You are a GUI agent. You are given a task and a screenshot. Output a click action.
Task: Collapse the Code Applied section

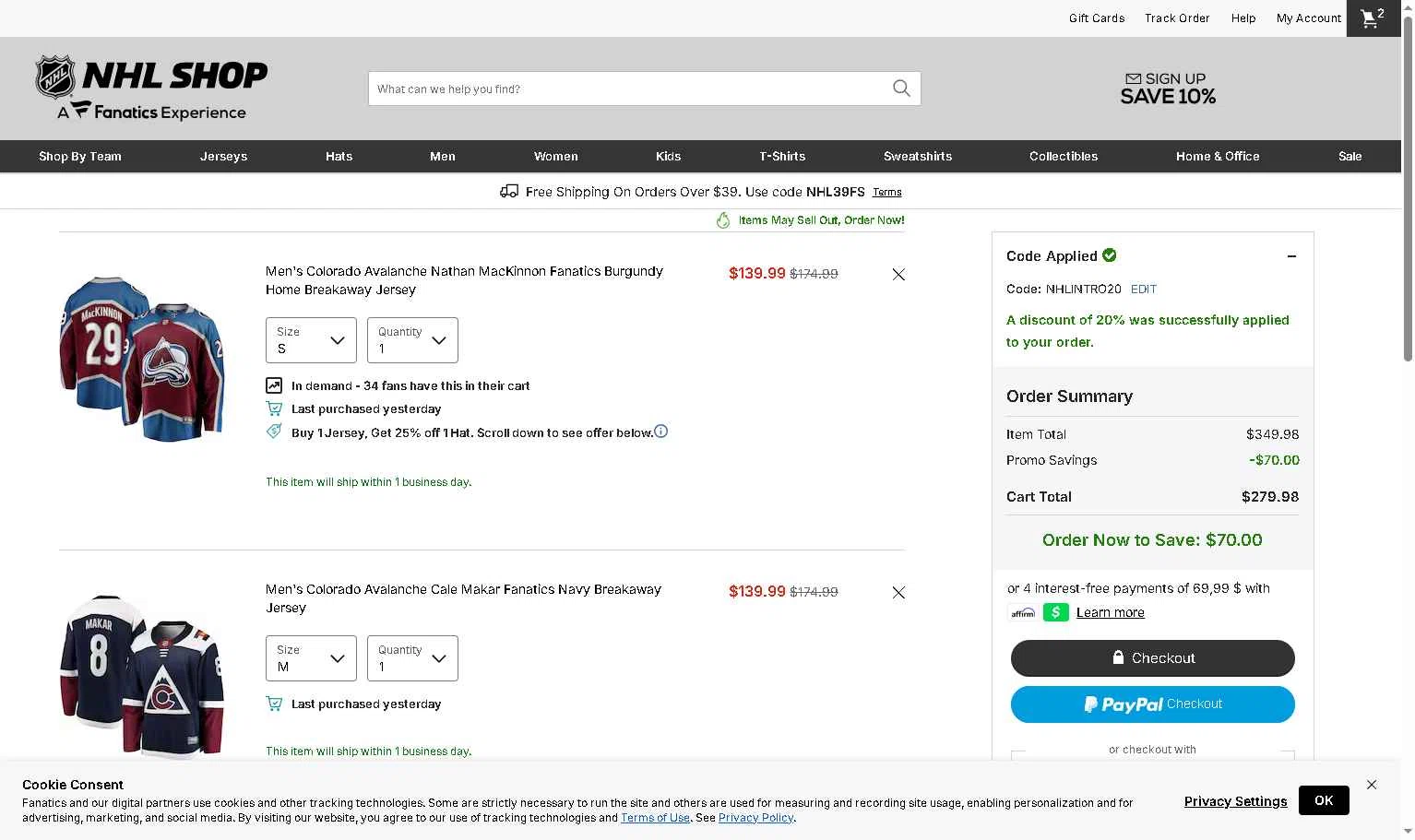(x=1291, y=256)
